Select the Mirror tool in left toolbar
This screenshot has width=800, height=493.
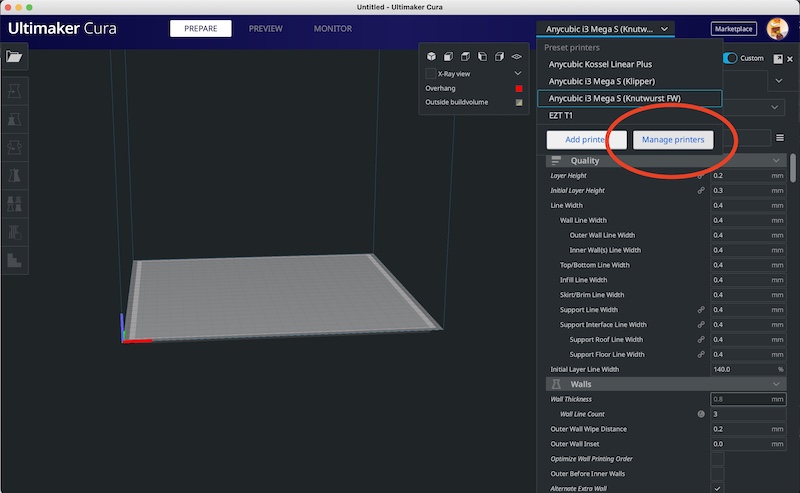pos(14,176)
